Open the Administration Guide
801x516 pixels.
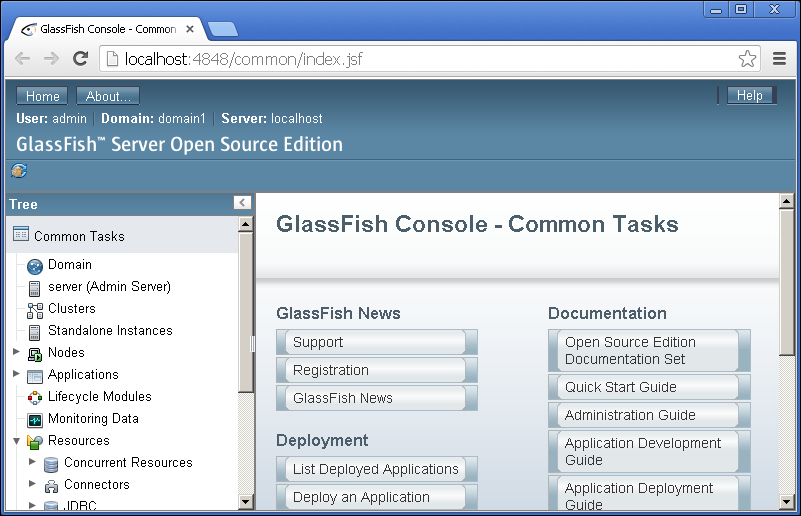(x=649, y=415)
